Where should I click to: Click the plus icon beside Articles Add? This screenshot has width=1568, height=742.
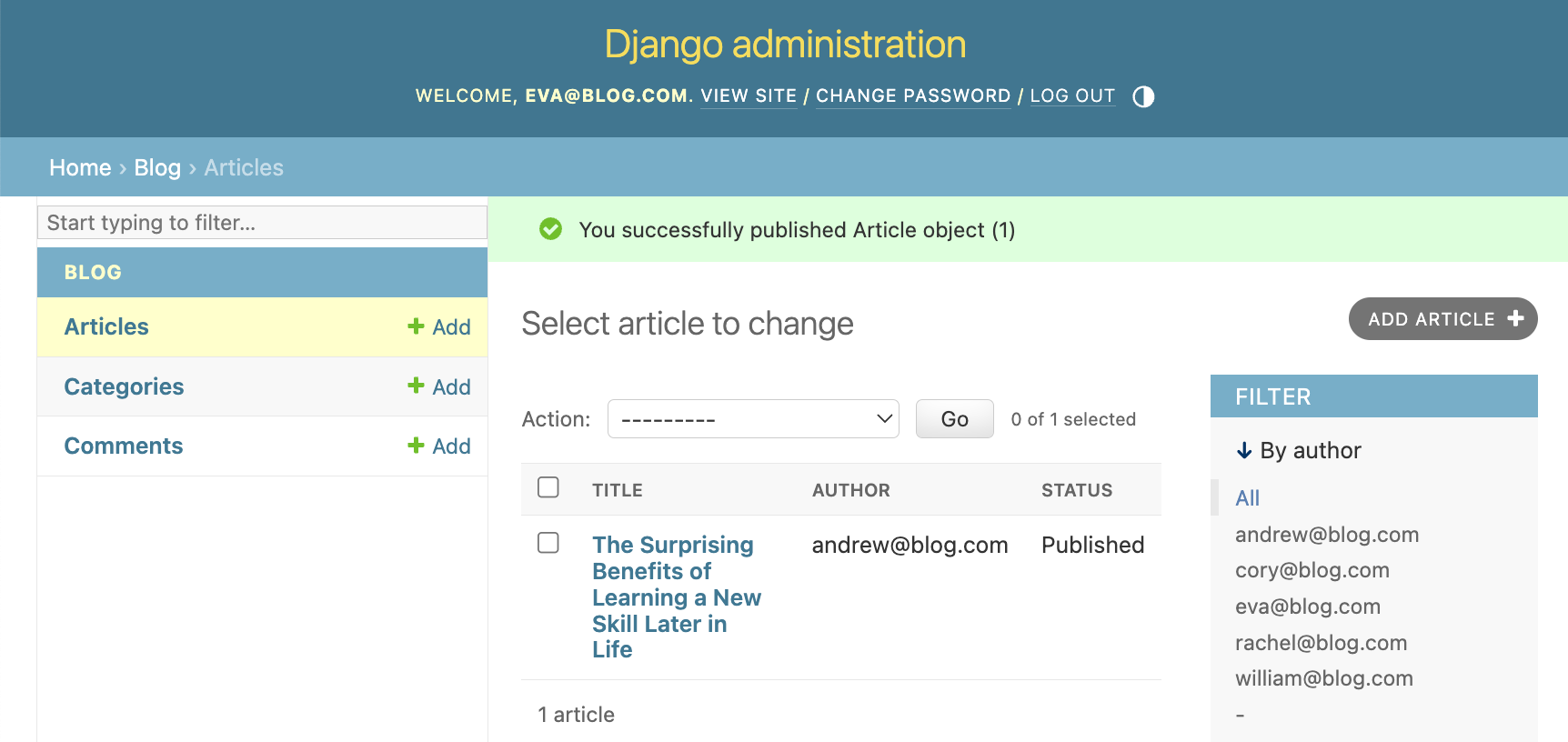[x=416, y=326]
